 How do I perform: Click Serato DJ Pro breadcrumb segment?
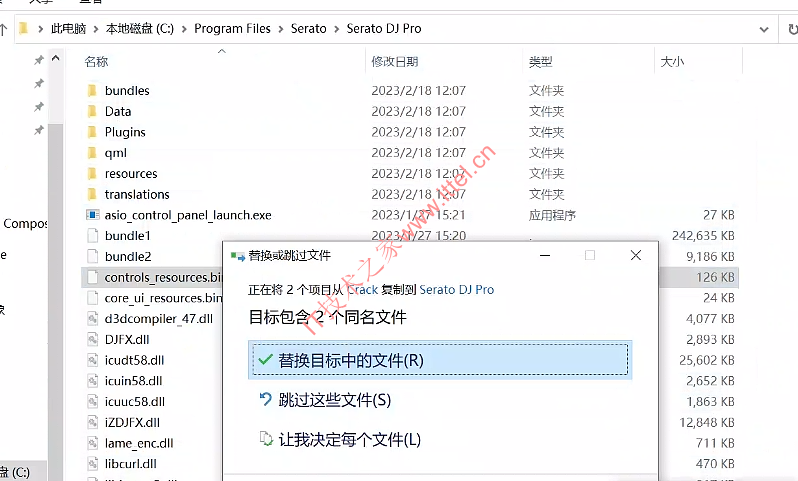tap(384, 29)
